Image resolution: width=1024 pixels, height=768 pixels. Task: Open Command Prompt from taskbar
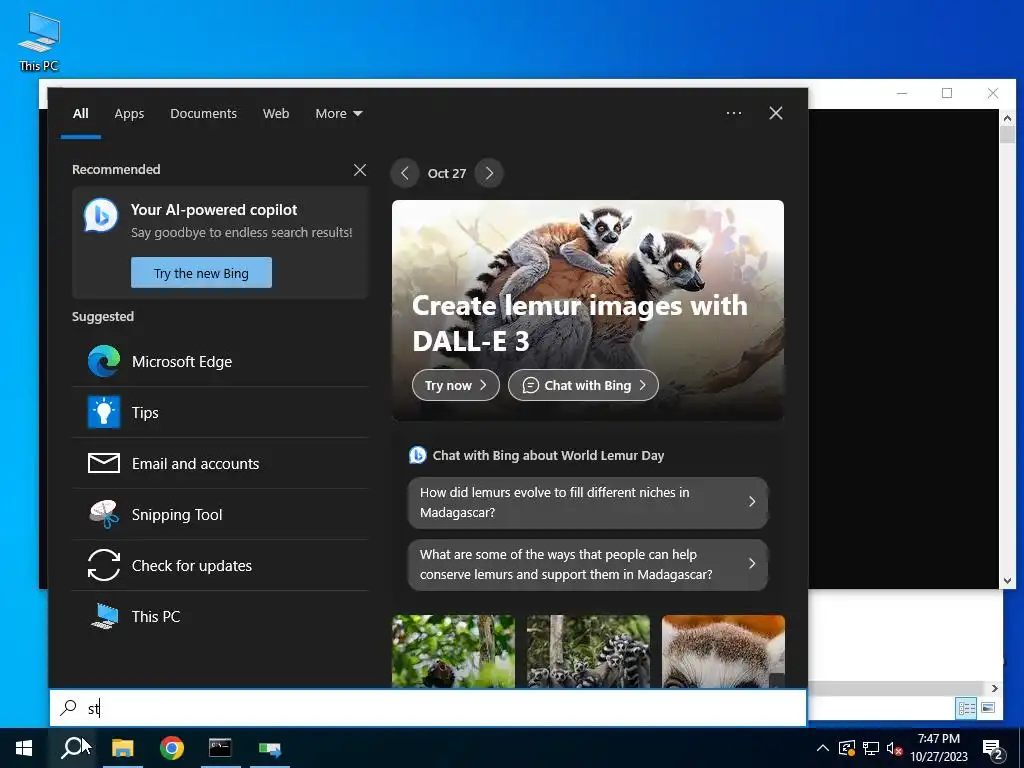tap(220, 748)
